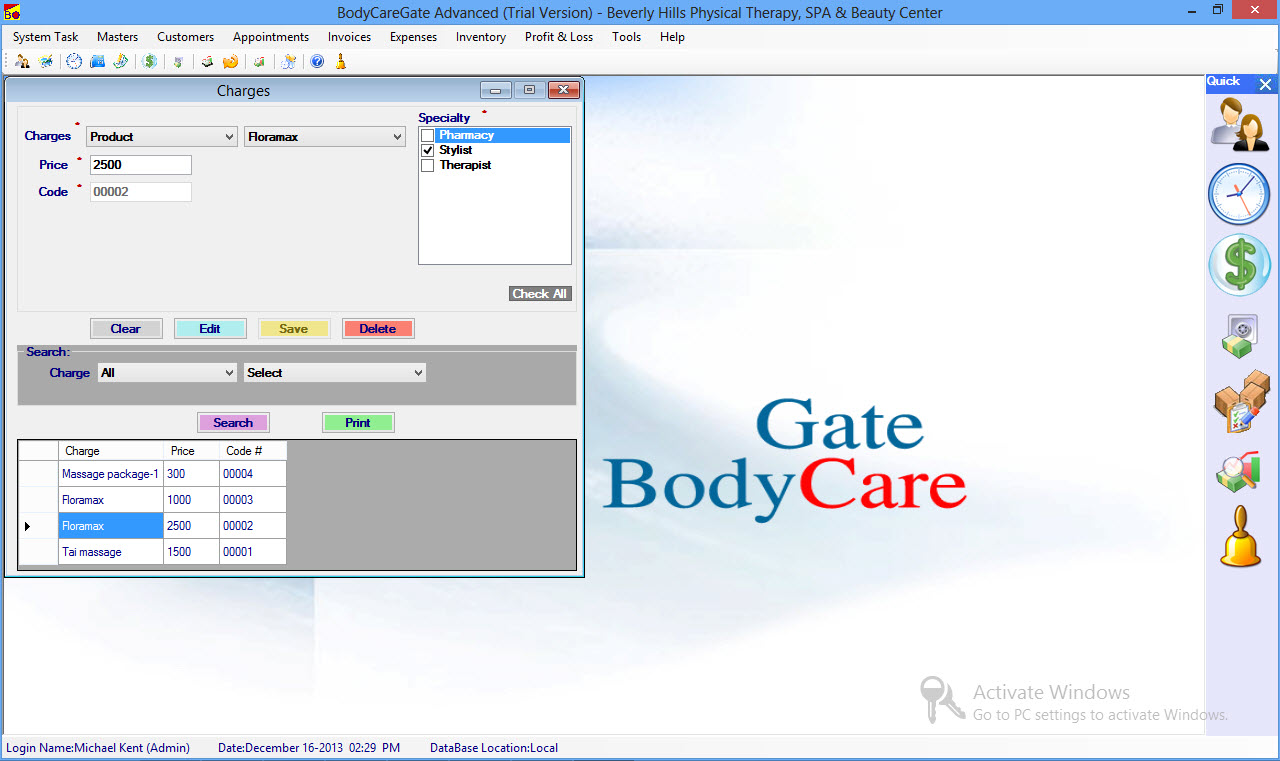Viewport: 1280px width, 761px height.
Task: Click the golden bell icon in Quick panel
Action: [x=1240, y=538]
